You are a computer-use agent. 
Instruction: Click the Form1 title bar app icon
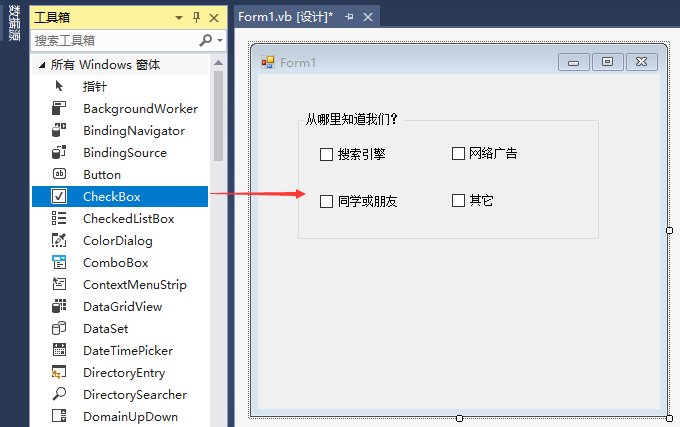268,62
